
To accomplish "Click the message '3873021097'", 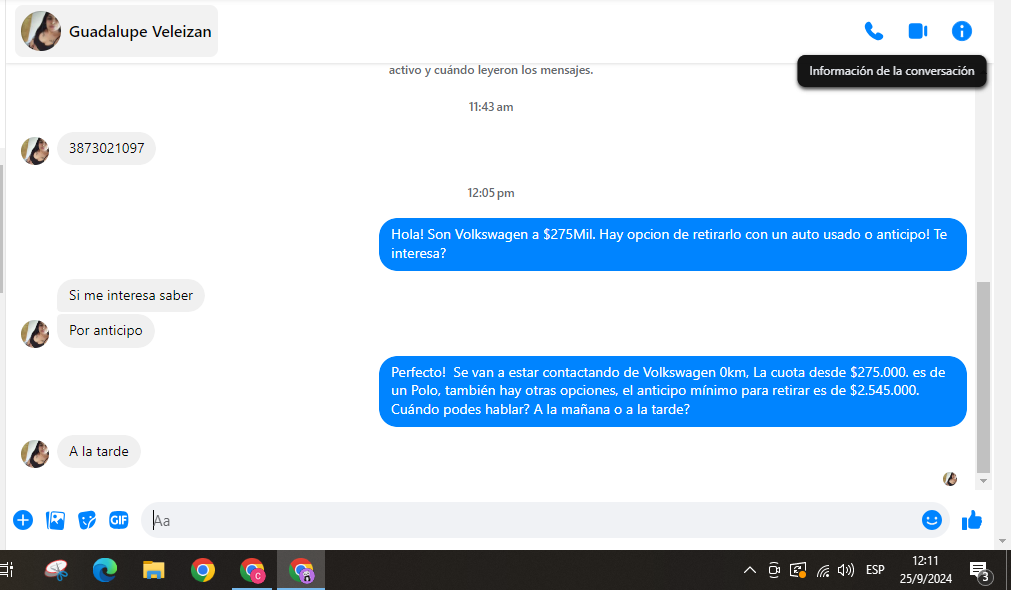I will (x=106, y=148).
